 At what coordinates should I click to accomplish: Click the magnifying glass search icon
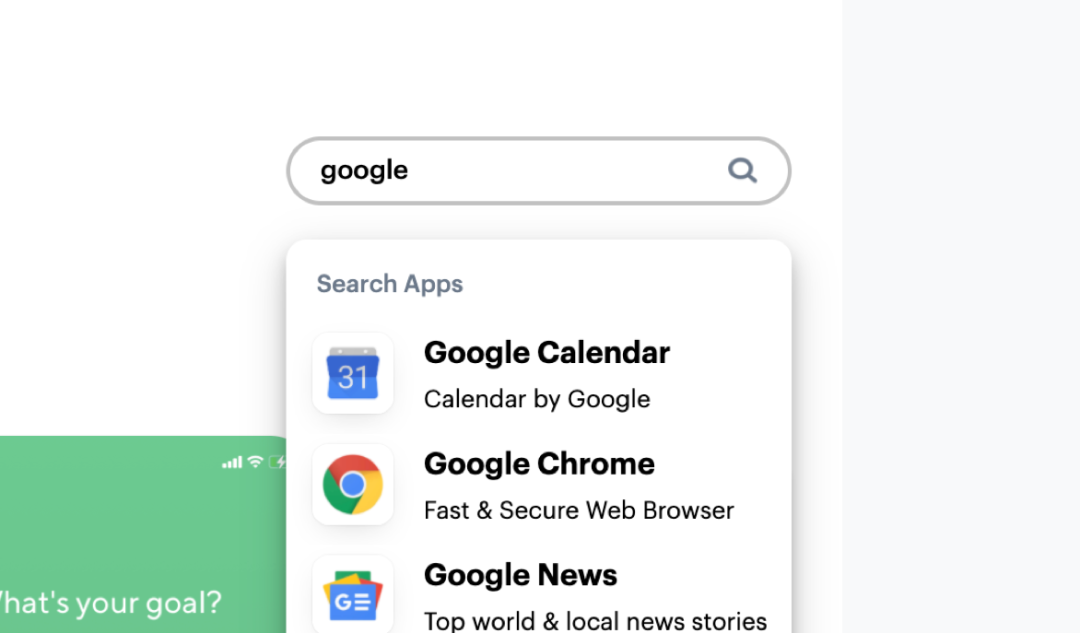pyautogui.click(x=742, y=170)
